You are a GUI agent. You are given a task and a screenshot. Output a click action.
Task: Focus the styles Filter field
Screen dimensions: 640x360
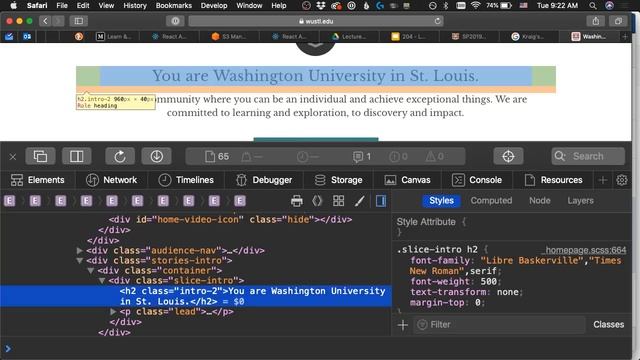(499, 325)
